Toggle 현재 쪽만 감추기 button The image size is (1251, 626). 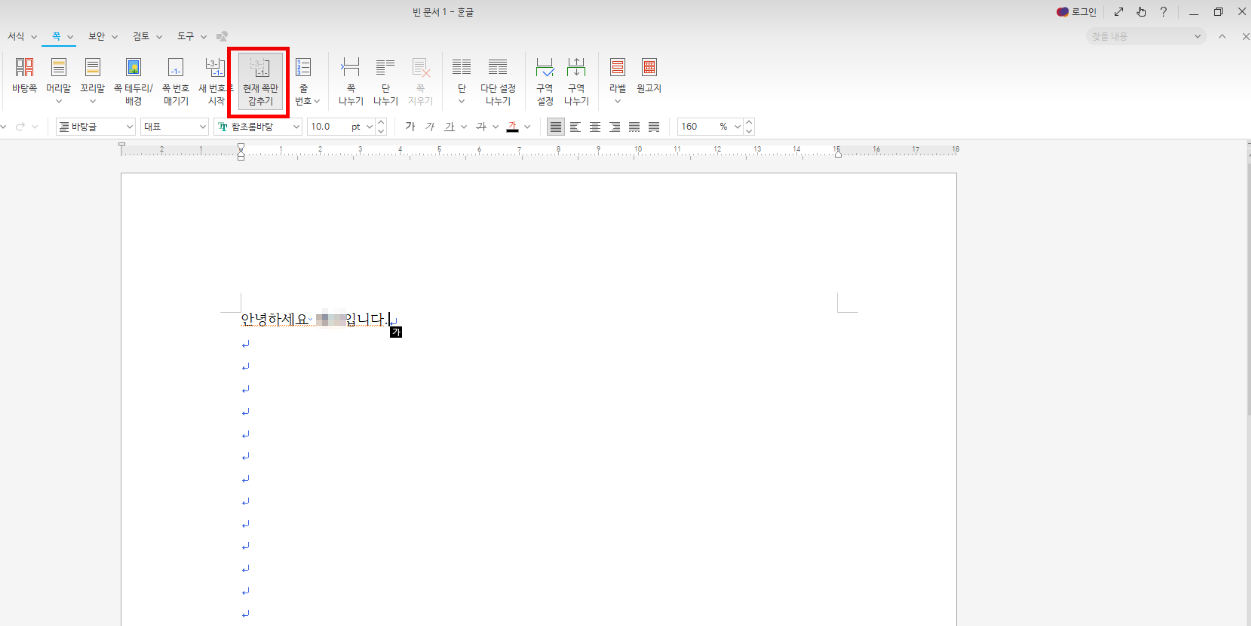pyautogui.click(x=259, y=79)
